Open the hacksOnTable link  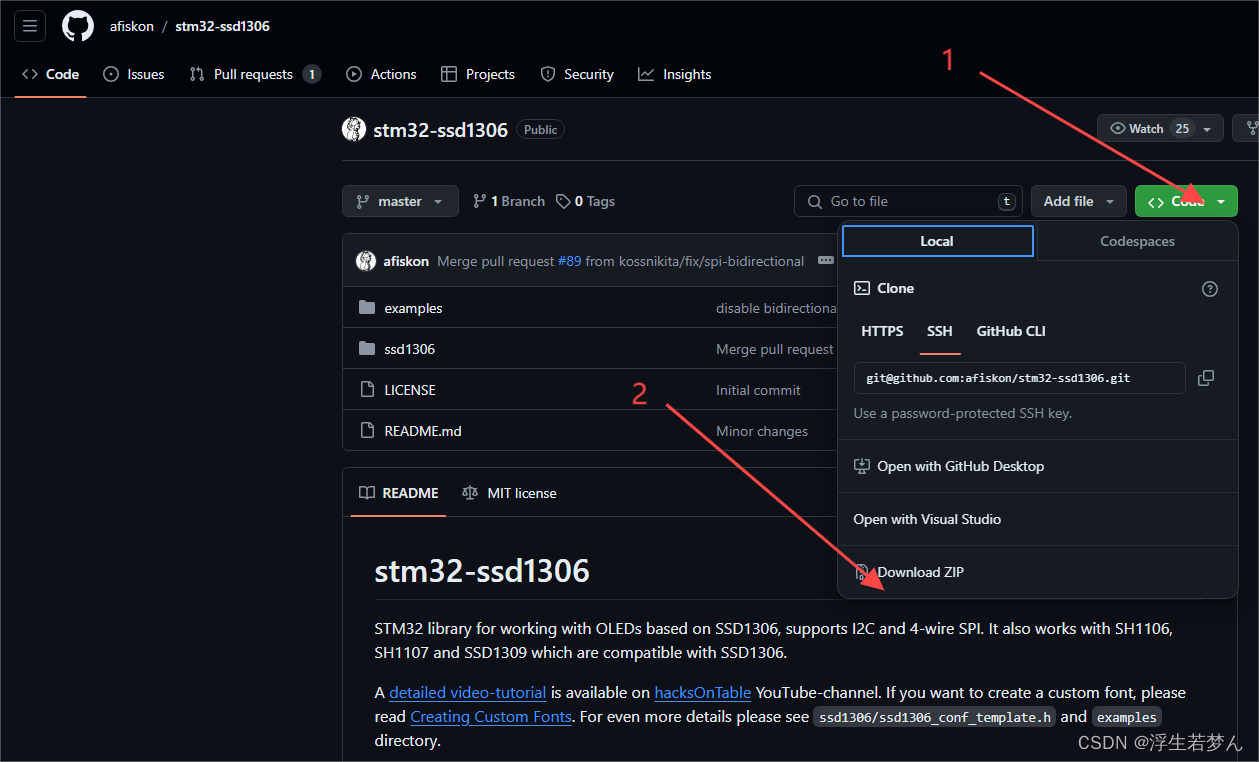tap(703, 692)
